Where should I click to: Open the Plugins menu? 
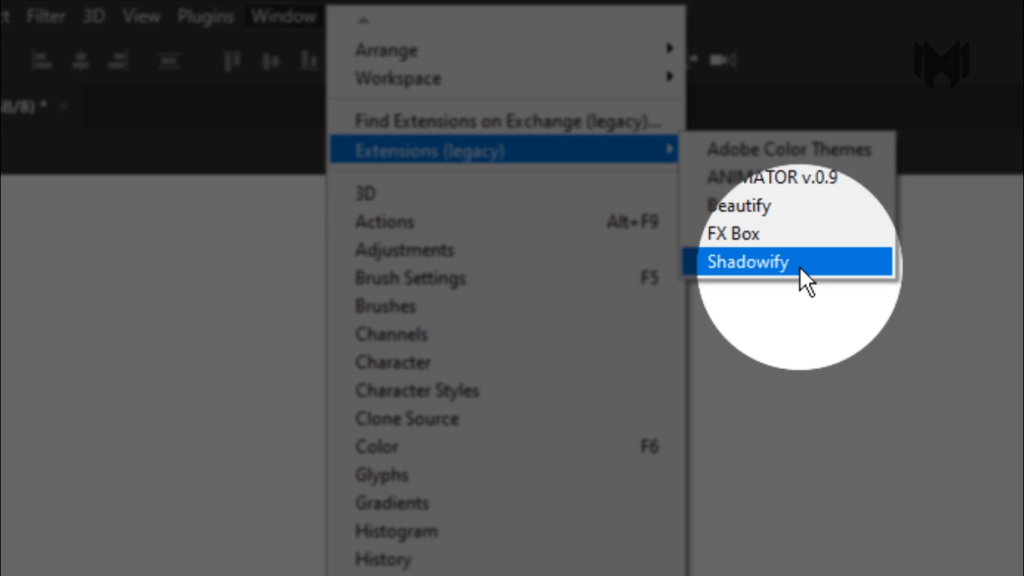(x=205, y=16)
